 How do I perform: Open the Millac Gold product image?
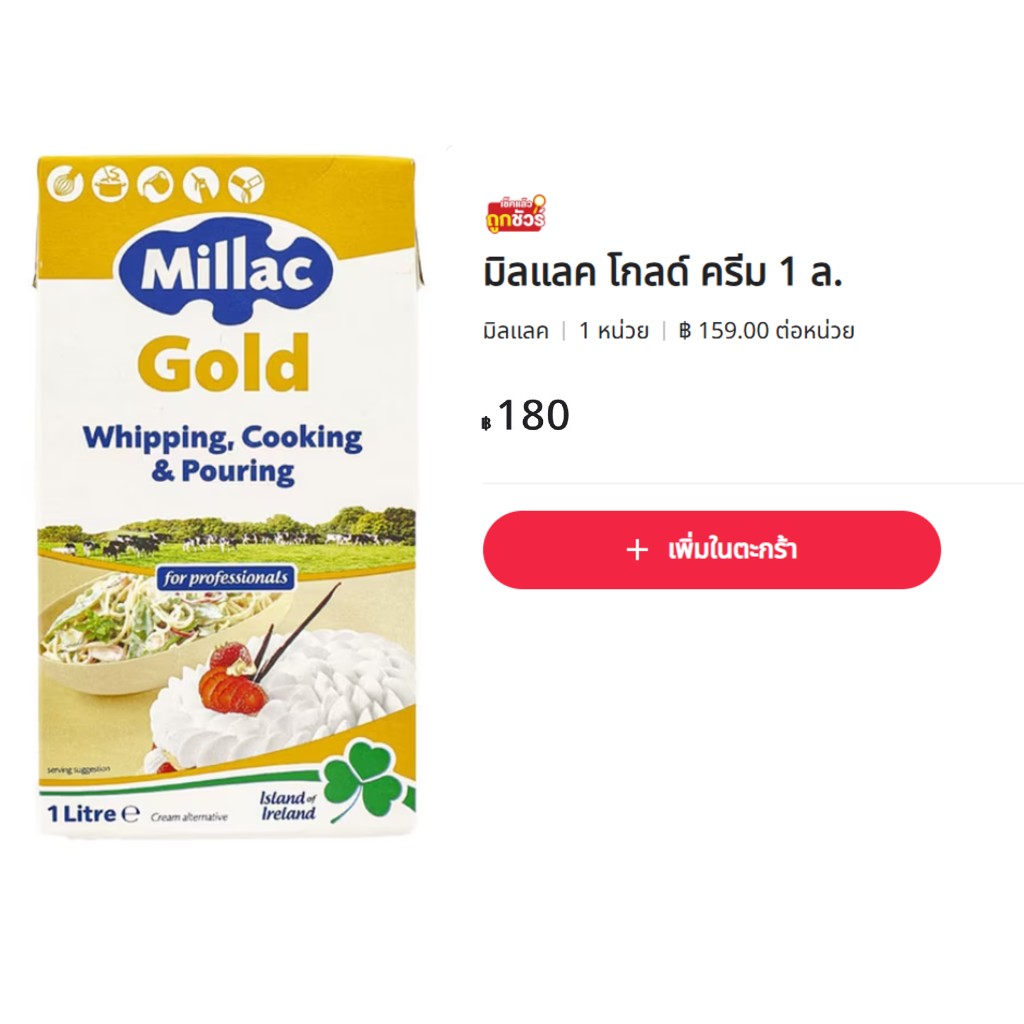[x=226, y=497]
